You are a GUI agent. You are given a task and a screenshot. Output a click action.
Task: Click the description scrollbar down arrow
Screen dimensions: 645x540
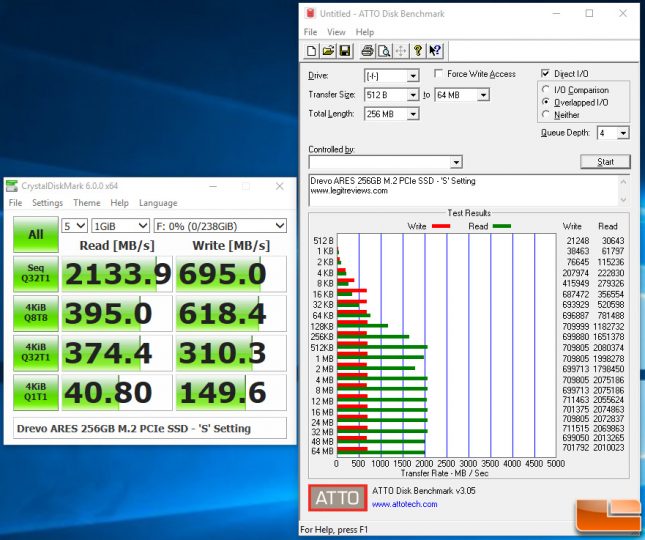(623, 199)
